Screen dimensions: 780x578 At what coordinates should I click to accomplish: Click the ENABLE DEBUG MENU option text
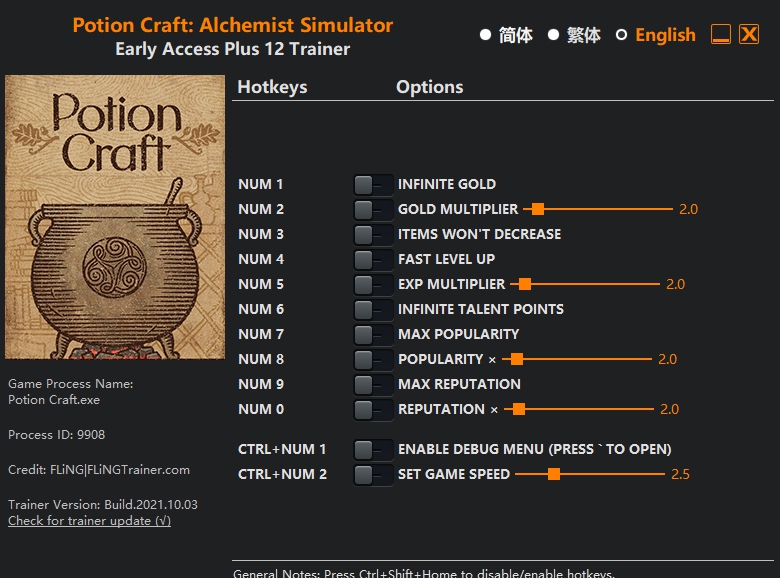point(535,450)
